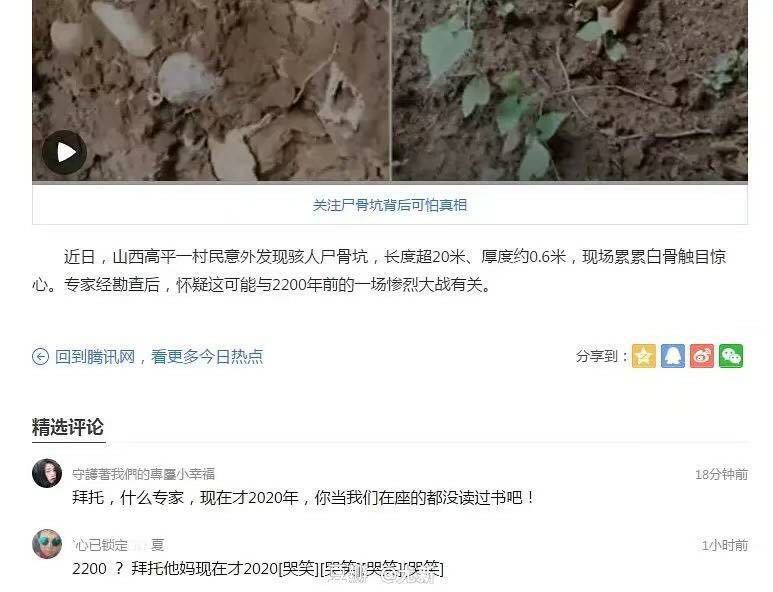Screen dimensions: 773x592
Task: Click the back arrow circle icon
Action: 40,356
